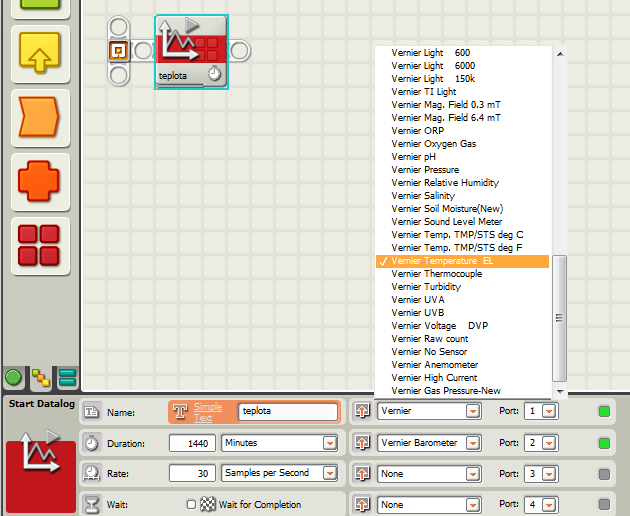
Task: Click the checkered flag Wait for Completion icon
Action: (x=208, y=504)
